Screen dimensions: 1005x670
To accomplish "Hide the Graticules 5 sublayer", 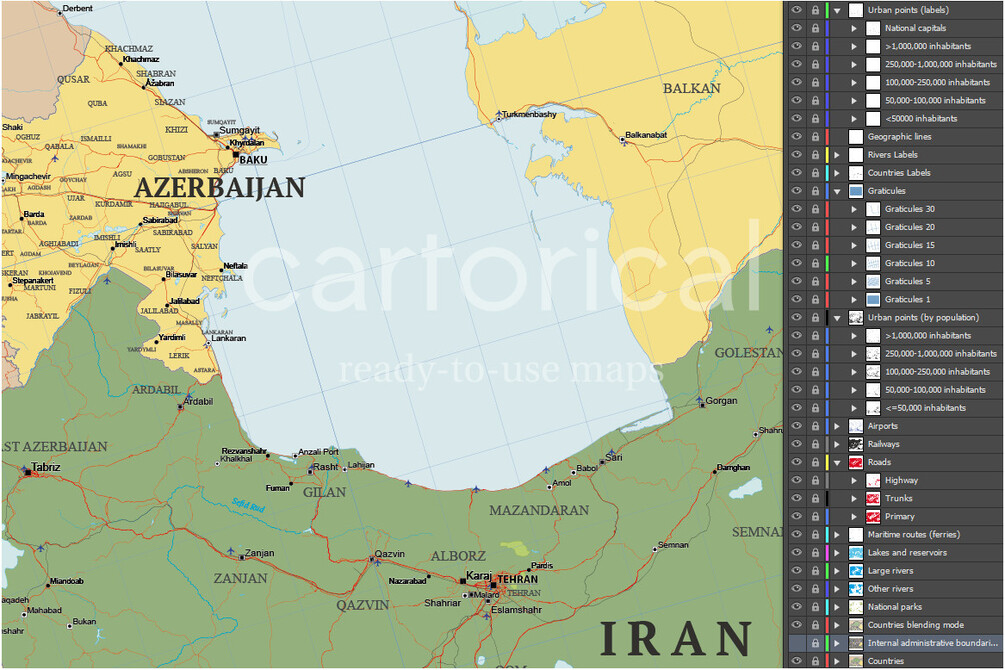I will pyautogui.click(x=797, y=281).
